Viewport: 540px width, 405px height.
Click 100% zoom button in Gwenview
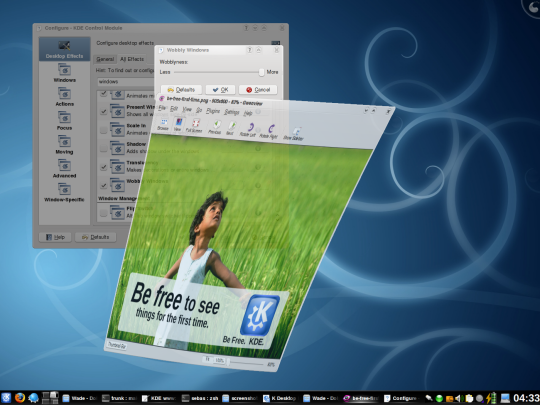(219, 361)
